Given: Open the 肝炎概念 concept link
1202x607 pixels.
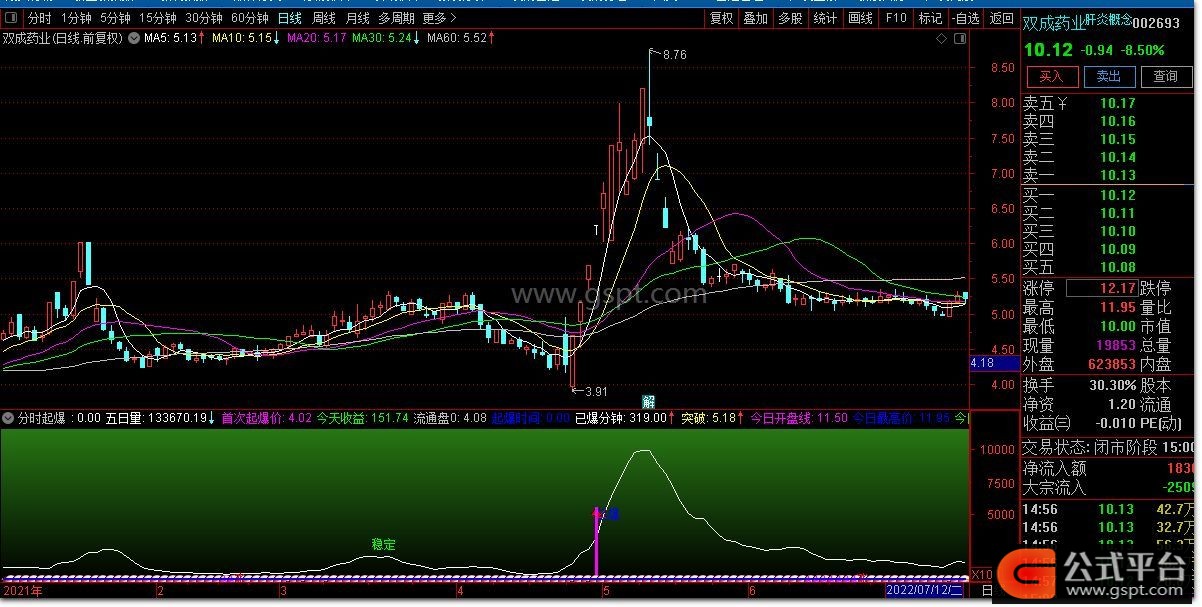Looking at the screenshot, I should coord(1109,19).
